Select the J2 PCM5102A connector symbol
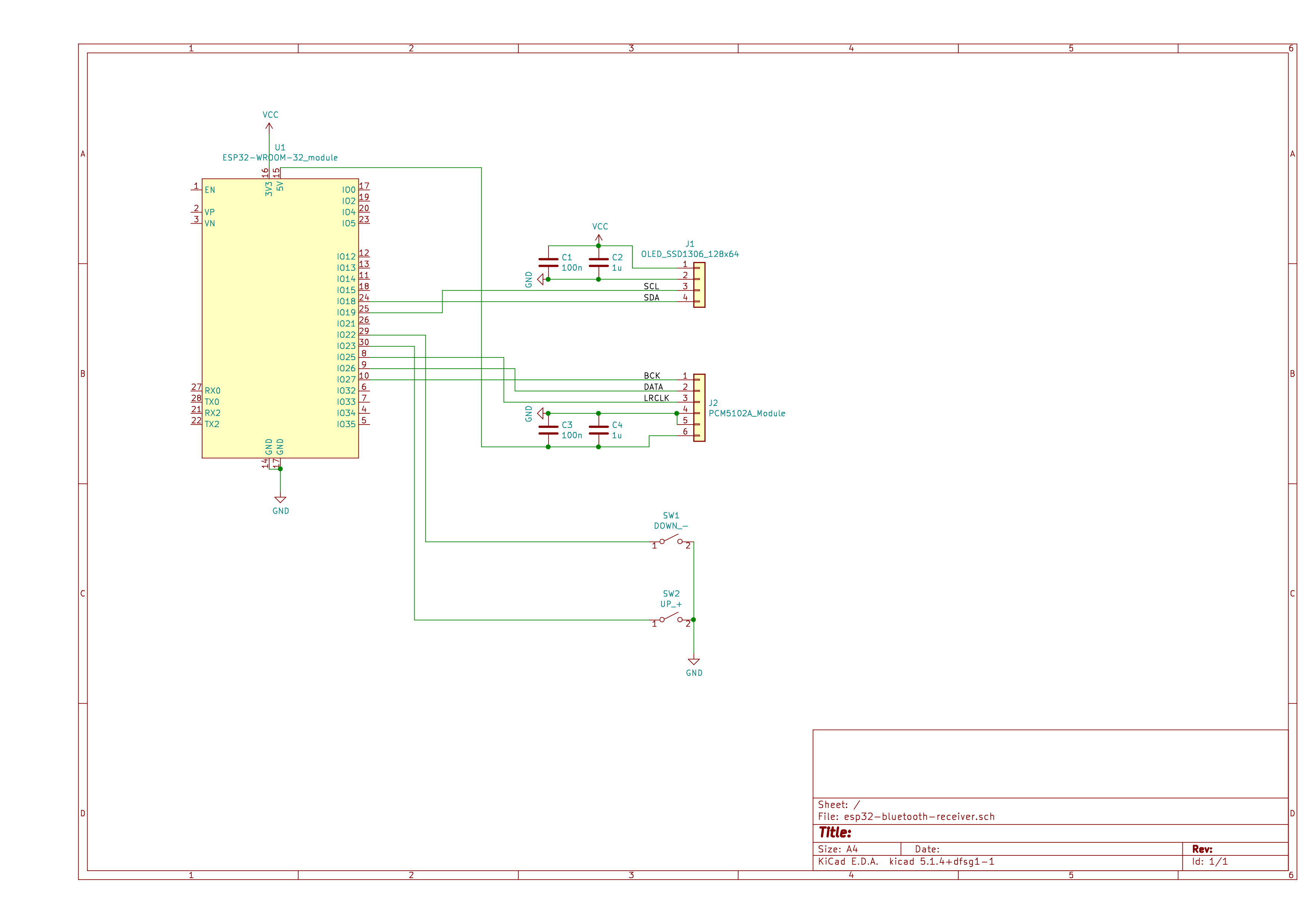 coord(699,408)
